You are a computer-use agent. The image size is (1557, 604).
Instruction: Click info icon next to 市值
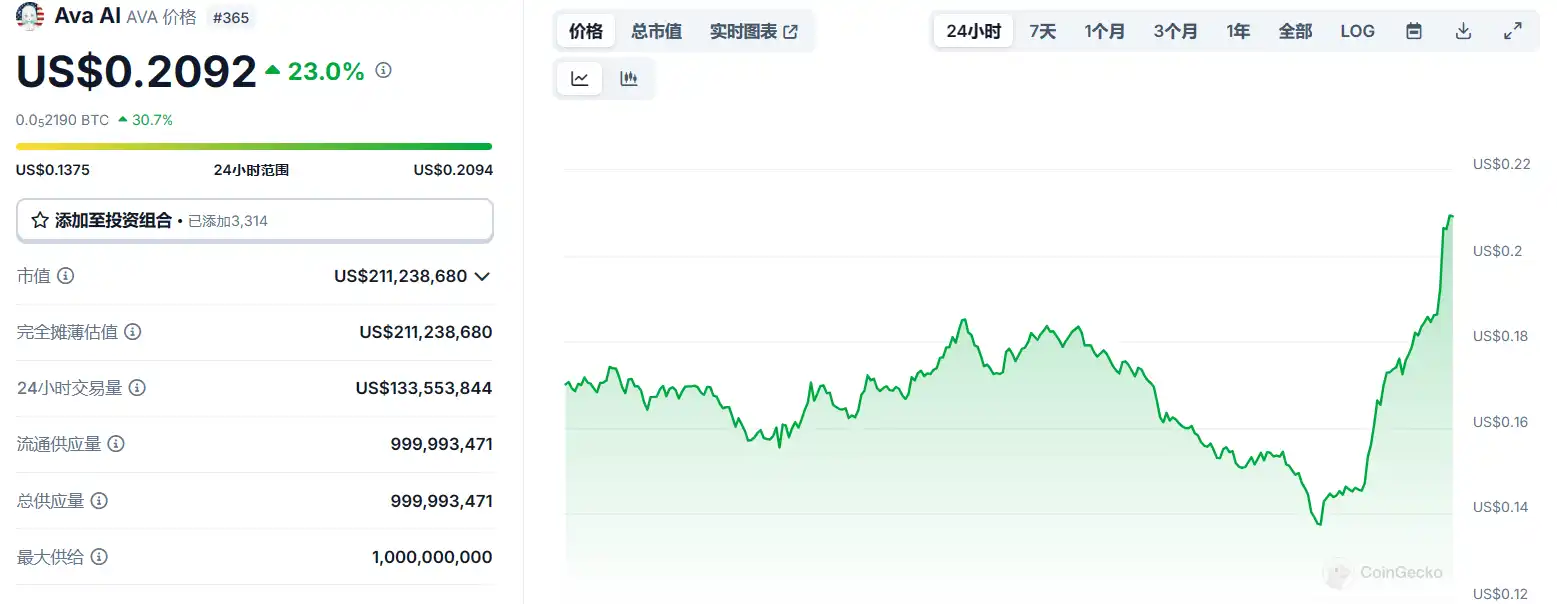tap(66, 276)
